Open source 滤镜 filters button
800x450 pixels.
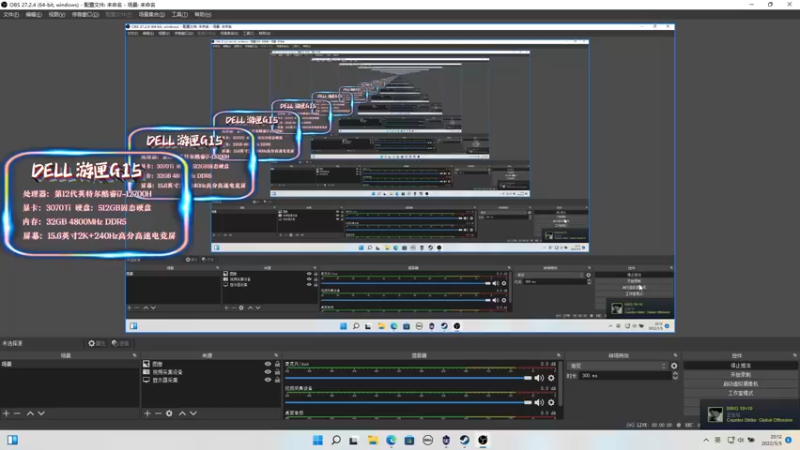tap(120, 343)
